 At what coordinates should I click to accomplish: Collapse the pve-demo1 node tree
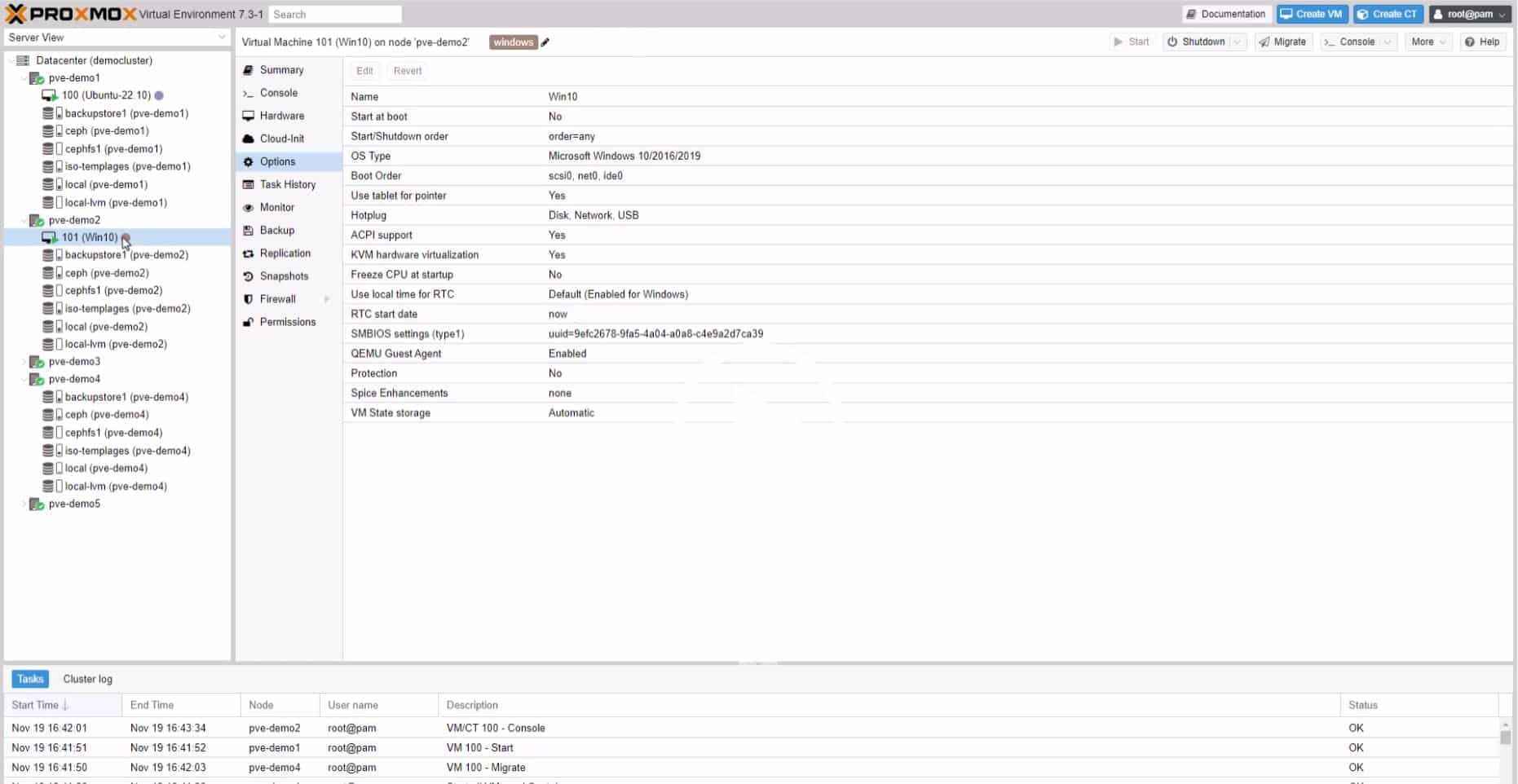click(24, 78)
